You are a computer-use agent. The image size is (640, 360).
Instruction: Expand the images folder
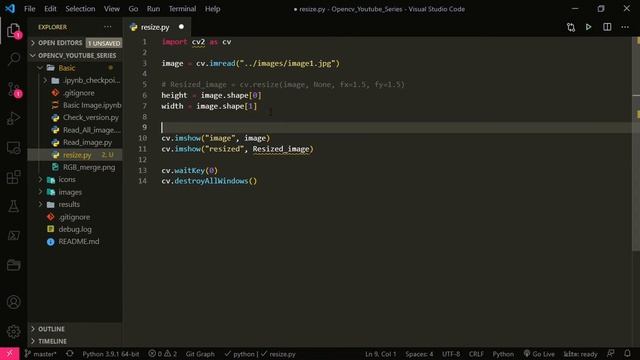coord(75,192)
